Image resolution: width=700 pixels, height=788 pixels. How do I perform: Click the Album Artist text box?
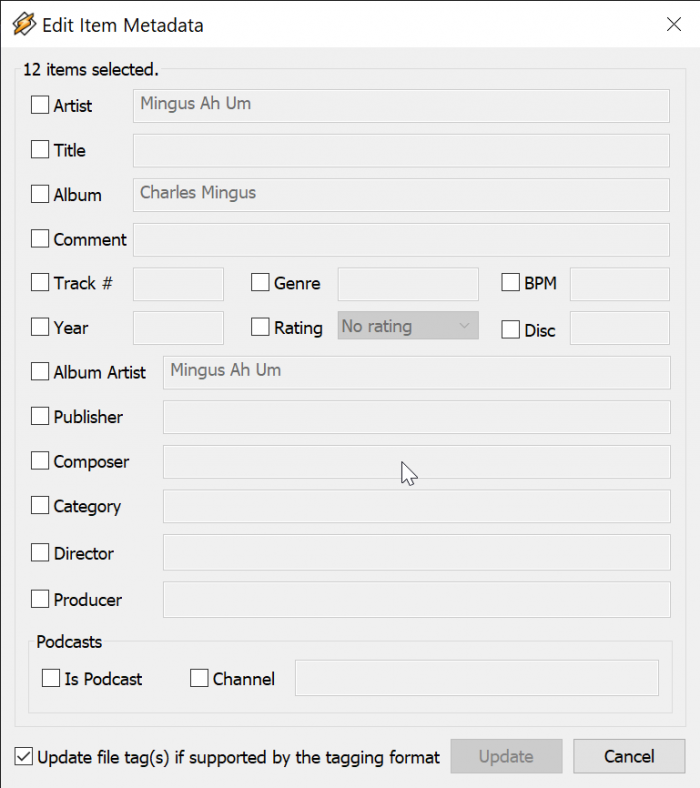(416, 372)
